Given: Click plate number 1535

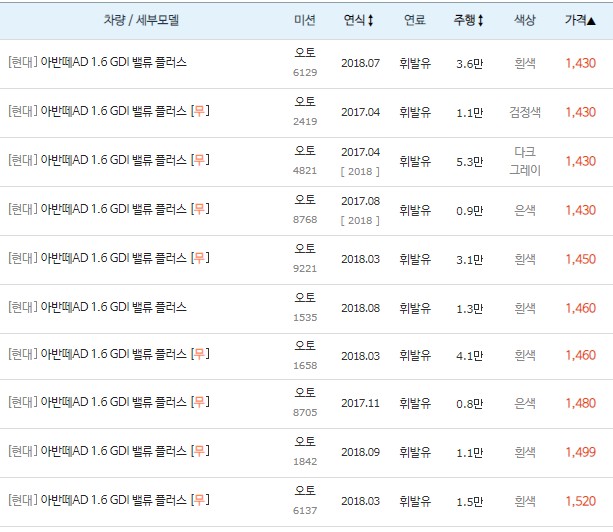Looking at the screenshot, I should [305, 317].
